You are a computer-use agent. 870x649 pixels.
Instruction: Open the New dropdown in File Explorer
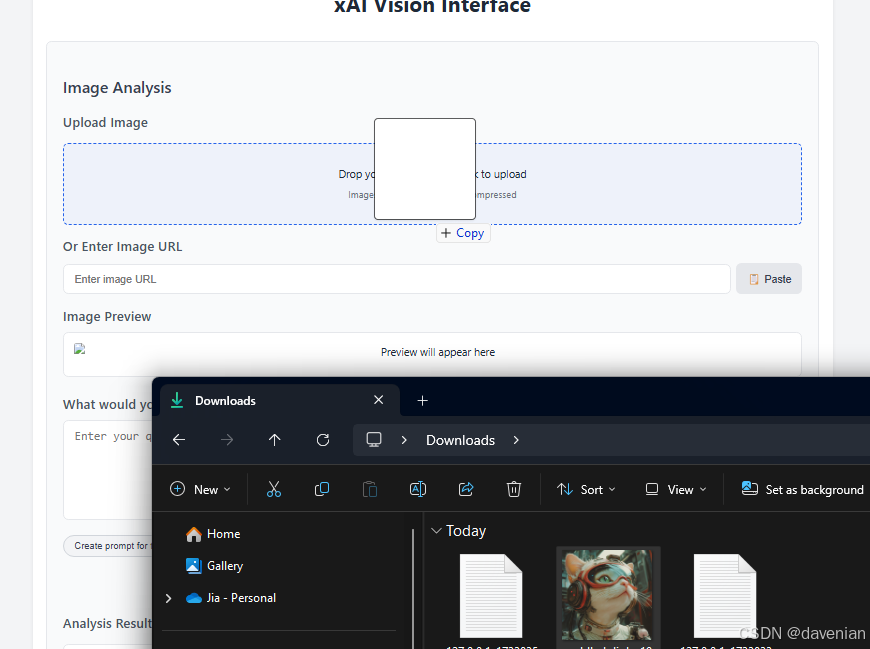(200, 489)
